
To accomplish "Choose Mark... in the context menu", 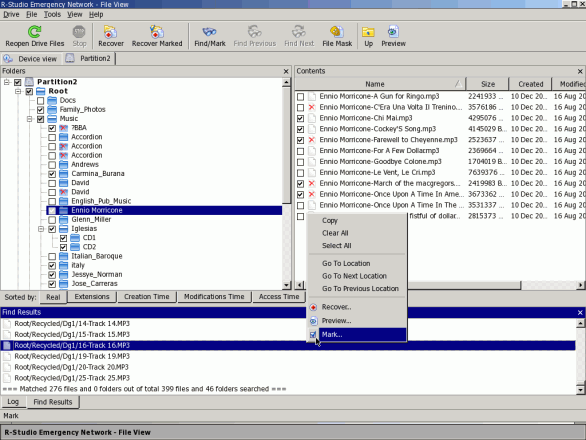I will coord(357,335).
